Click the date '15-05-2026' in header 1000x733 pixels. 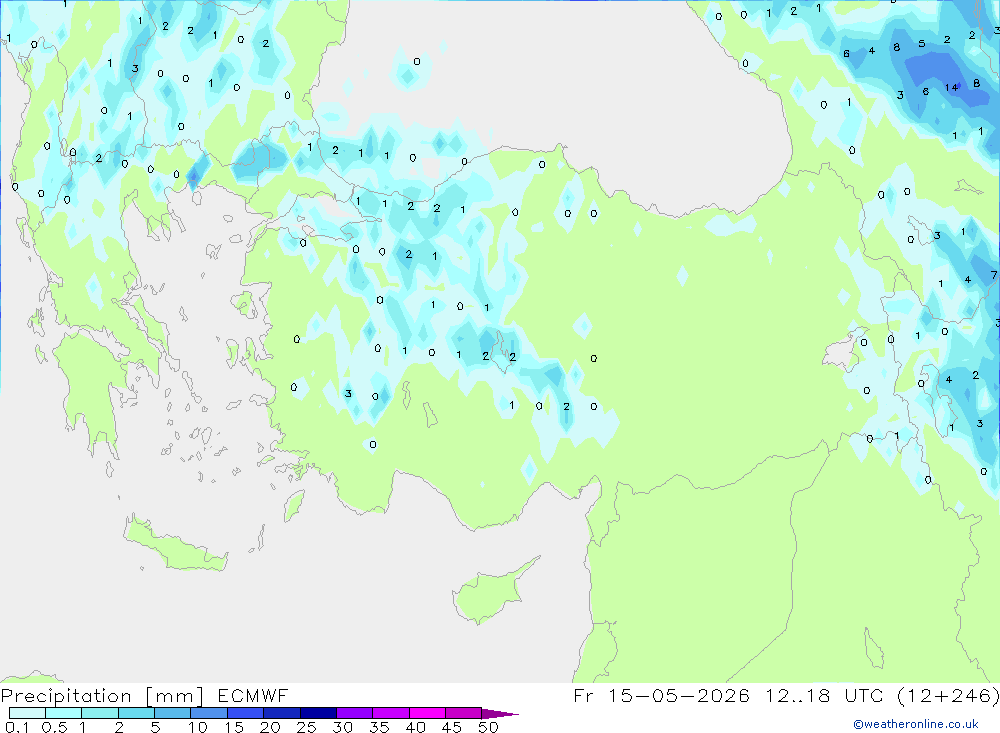coord(679,695)
